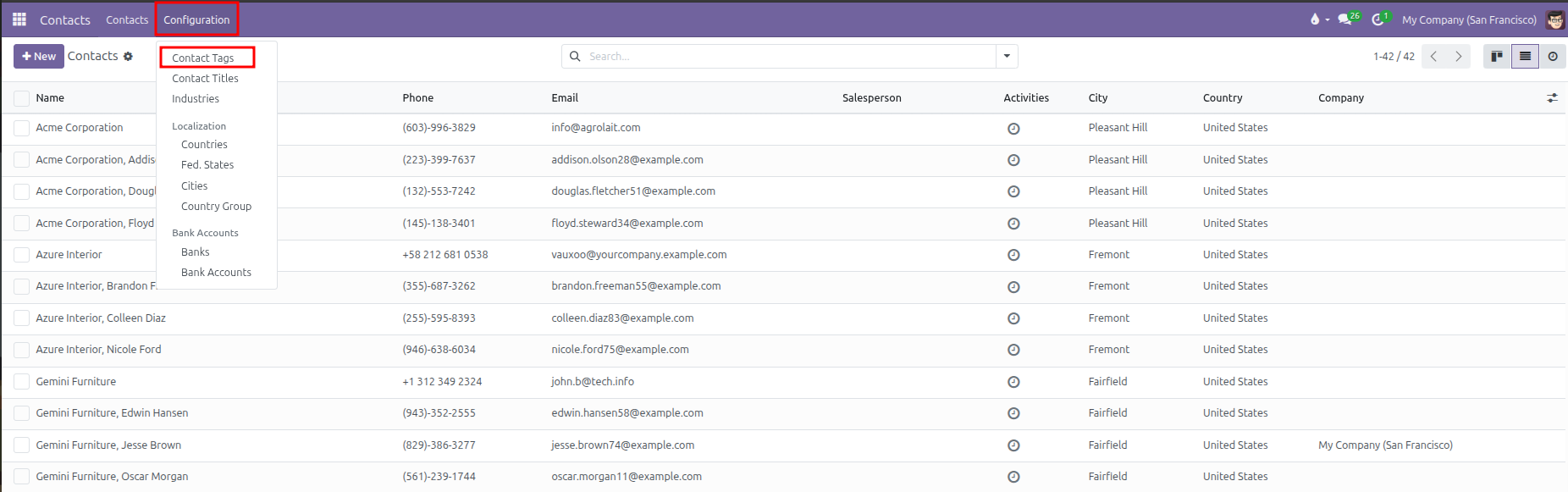Click activity clock for Colleen Diaz row

click(x=1013, y=318)
